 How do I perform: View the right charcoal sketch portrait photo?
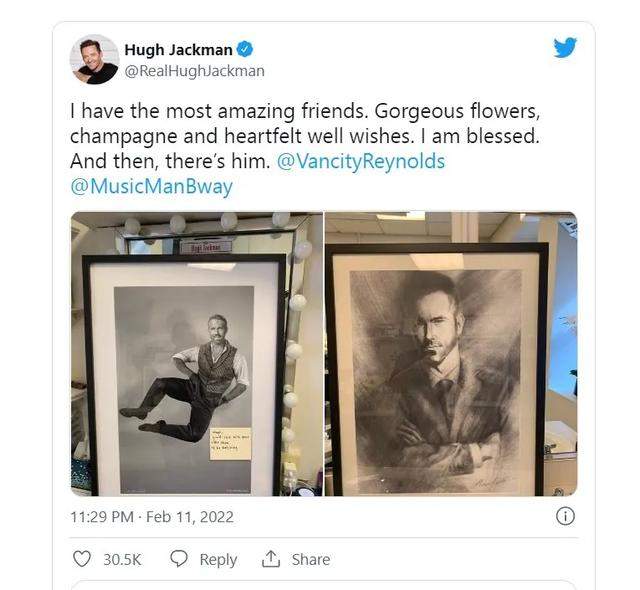point(451,354)
